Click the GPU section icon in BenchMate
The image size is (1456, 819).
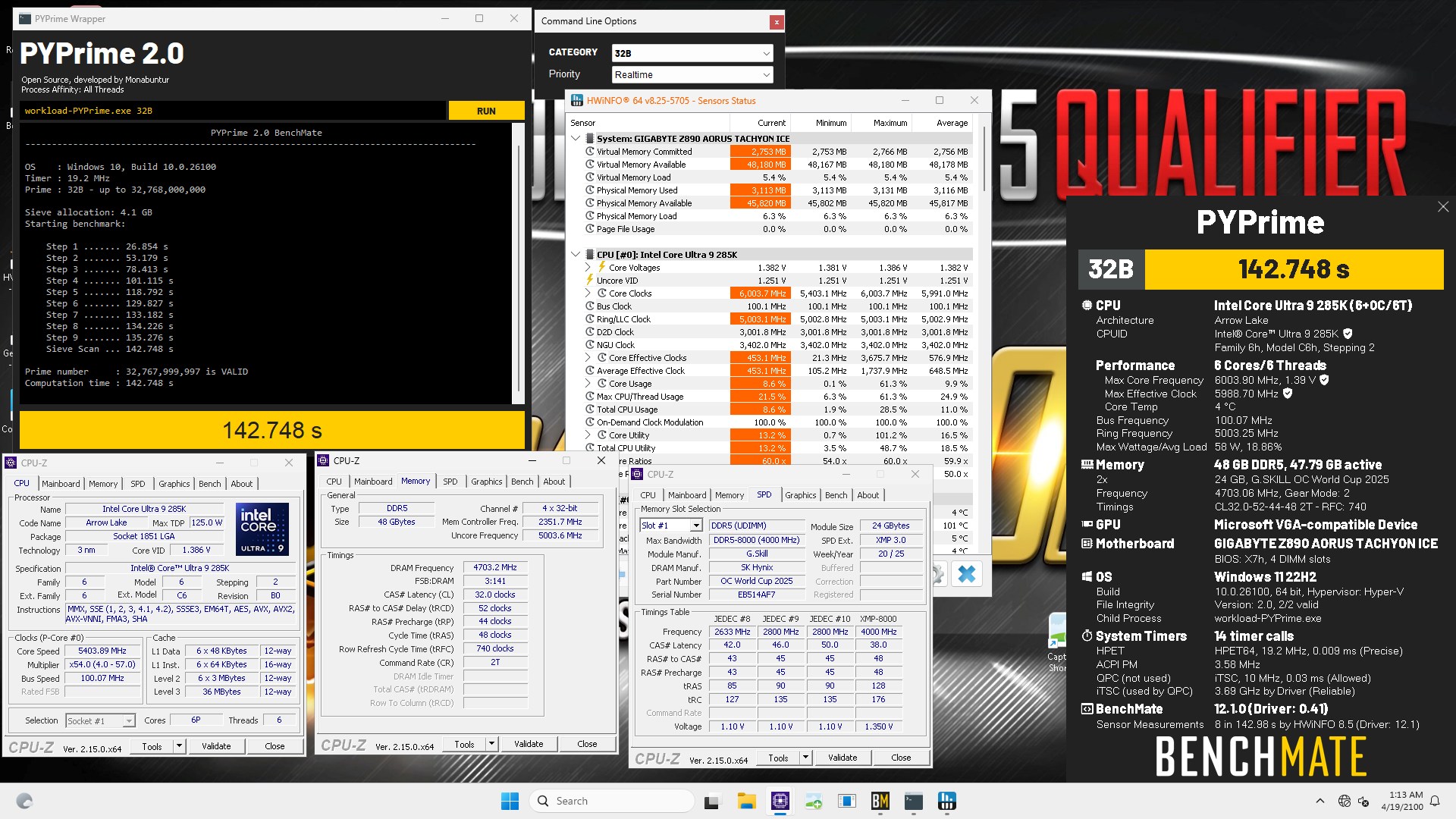pos(1087,525)
